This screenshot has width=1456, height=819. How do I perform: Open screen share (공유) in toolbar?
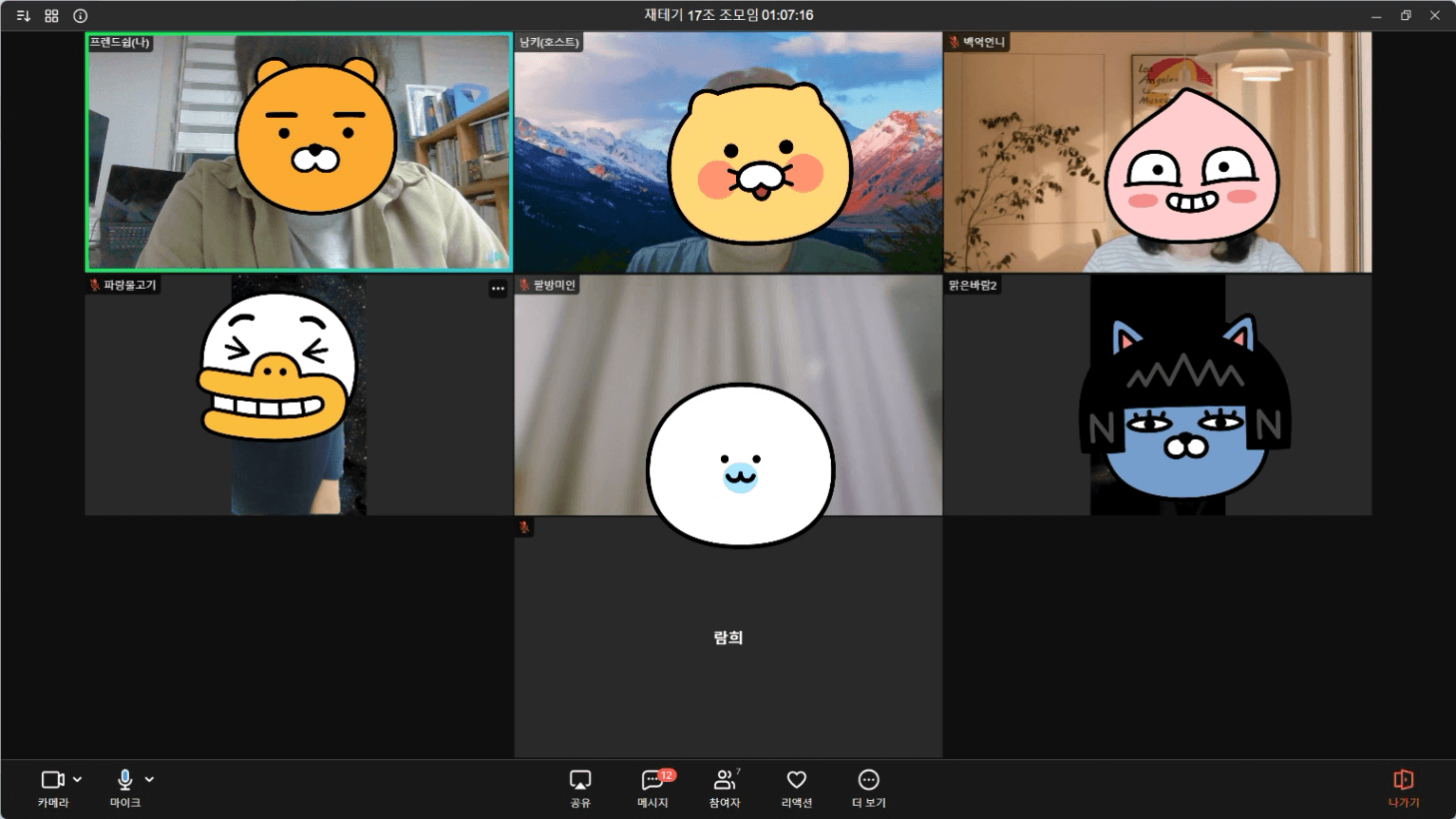[x=580, y=786]
